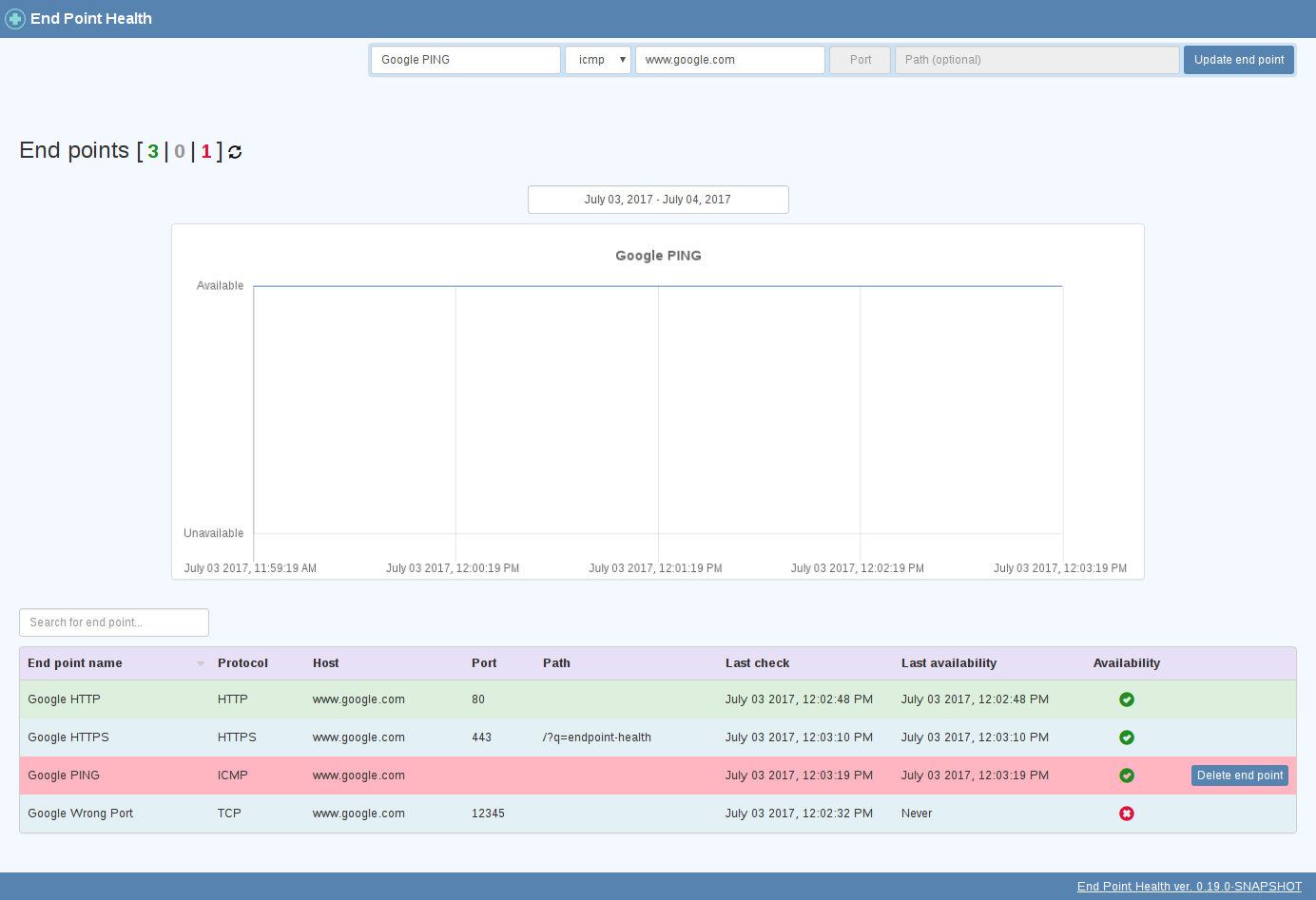Click the Path (optional) input field
This screenshot has width=1316, height=900.
click(x=1036, y=59)
